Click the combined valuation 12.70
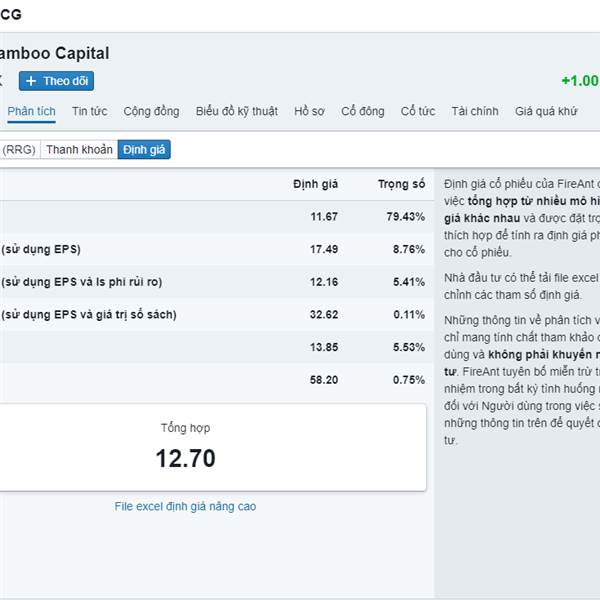Viewport: 600px width, 600px height. tap(185, 458)
